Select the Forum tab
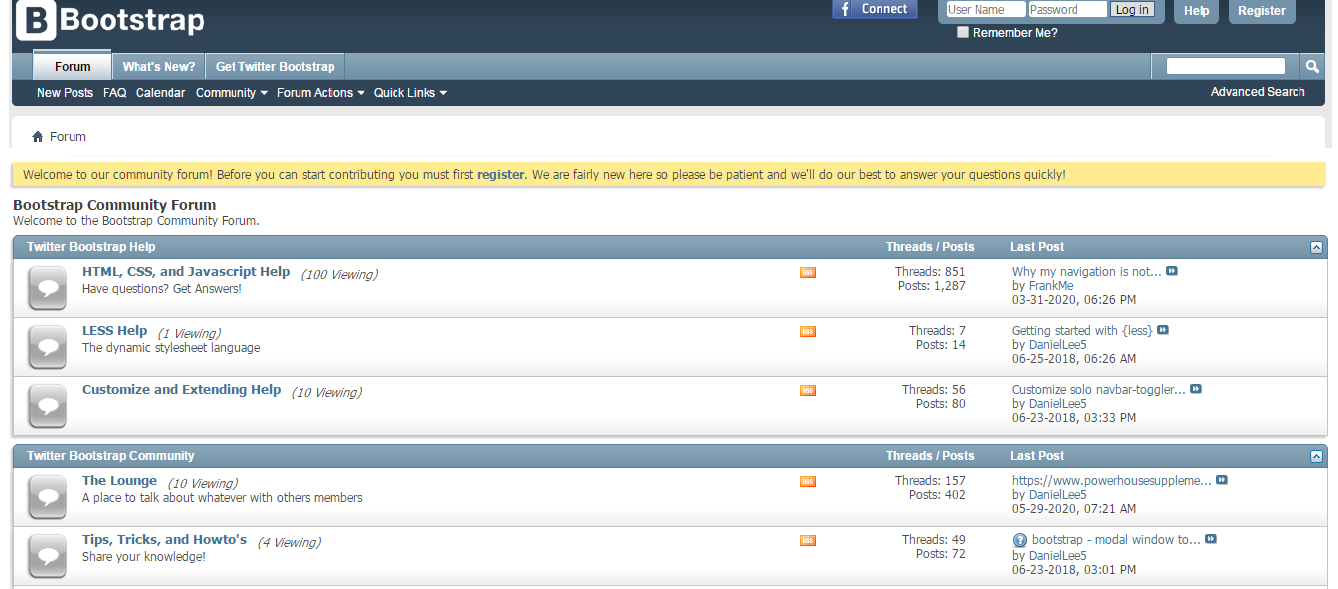 72,66
